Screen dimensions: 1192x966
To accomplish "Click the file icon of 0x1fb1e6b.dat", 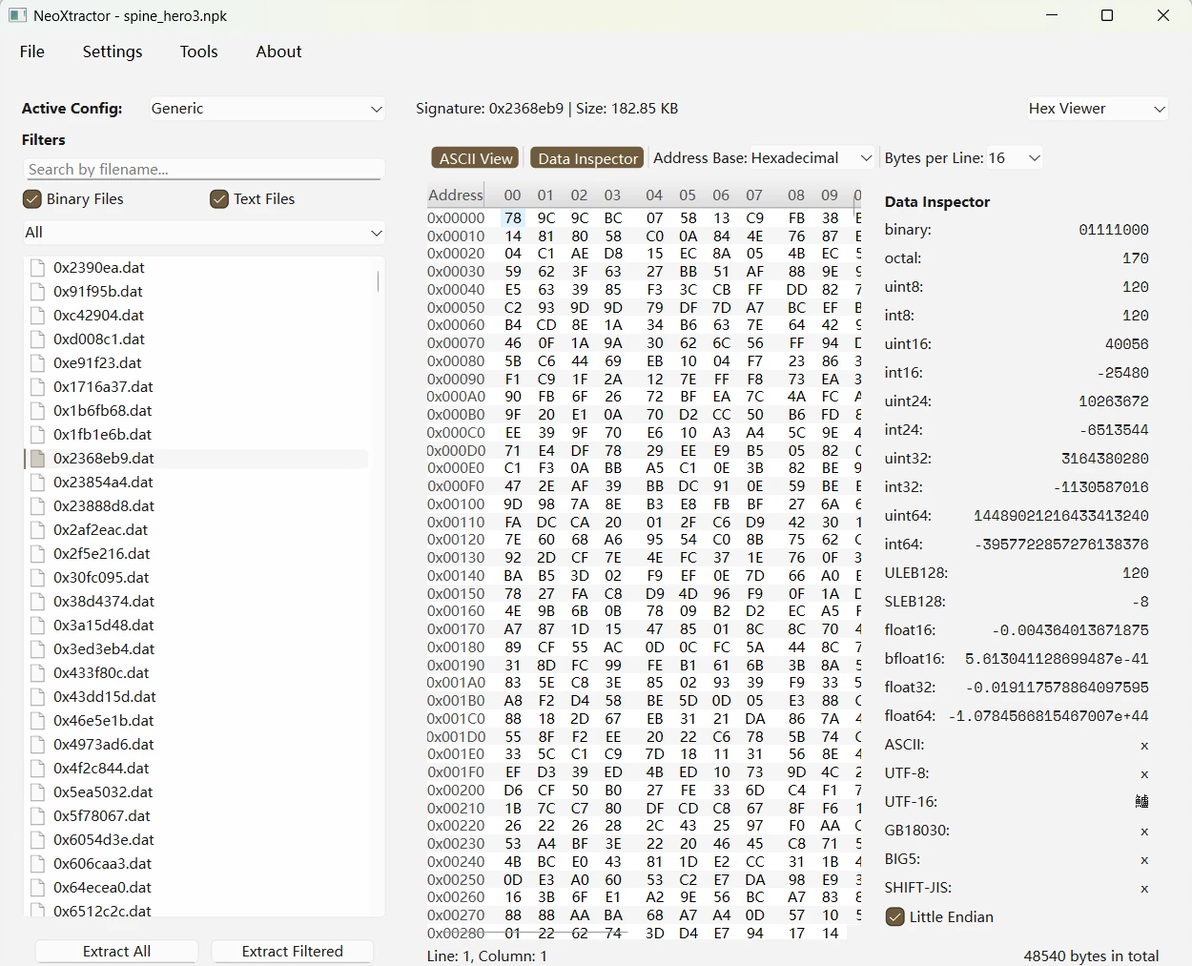I will tap(37, 434).
